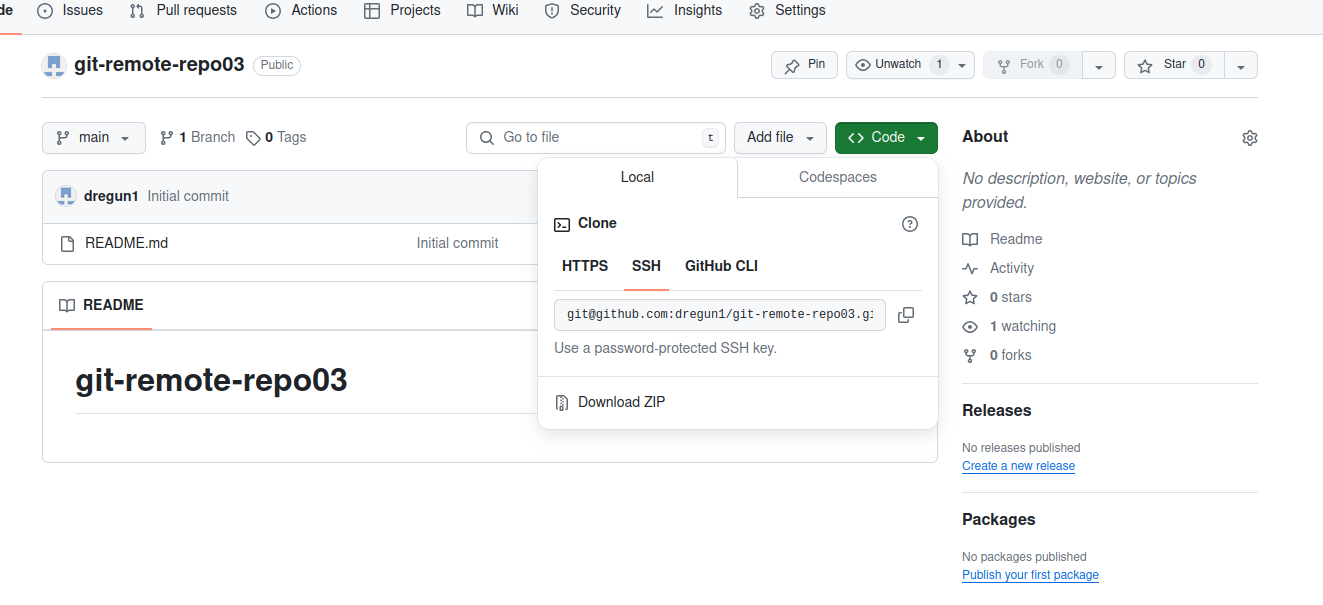Open the Readme link in About

pos(1002,239)
